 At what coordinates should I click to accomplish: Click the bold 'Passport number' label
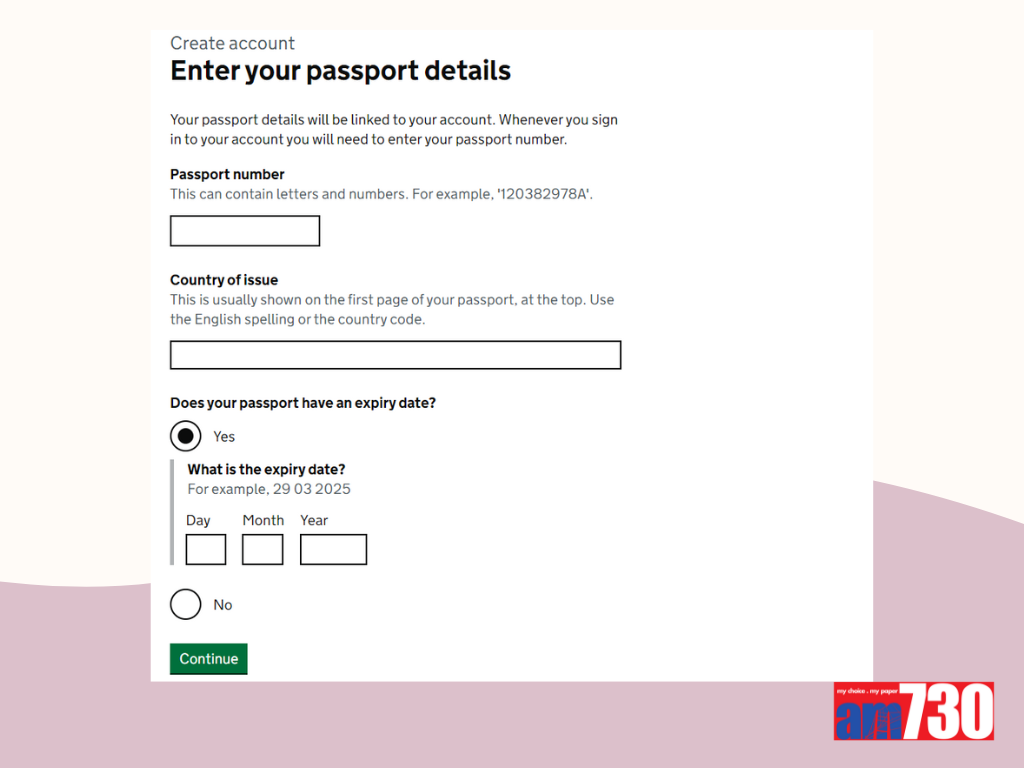point(227,174)
